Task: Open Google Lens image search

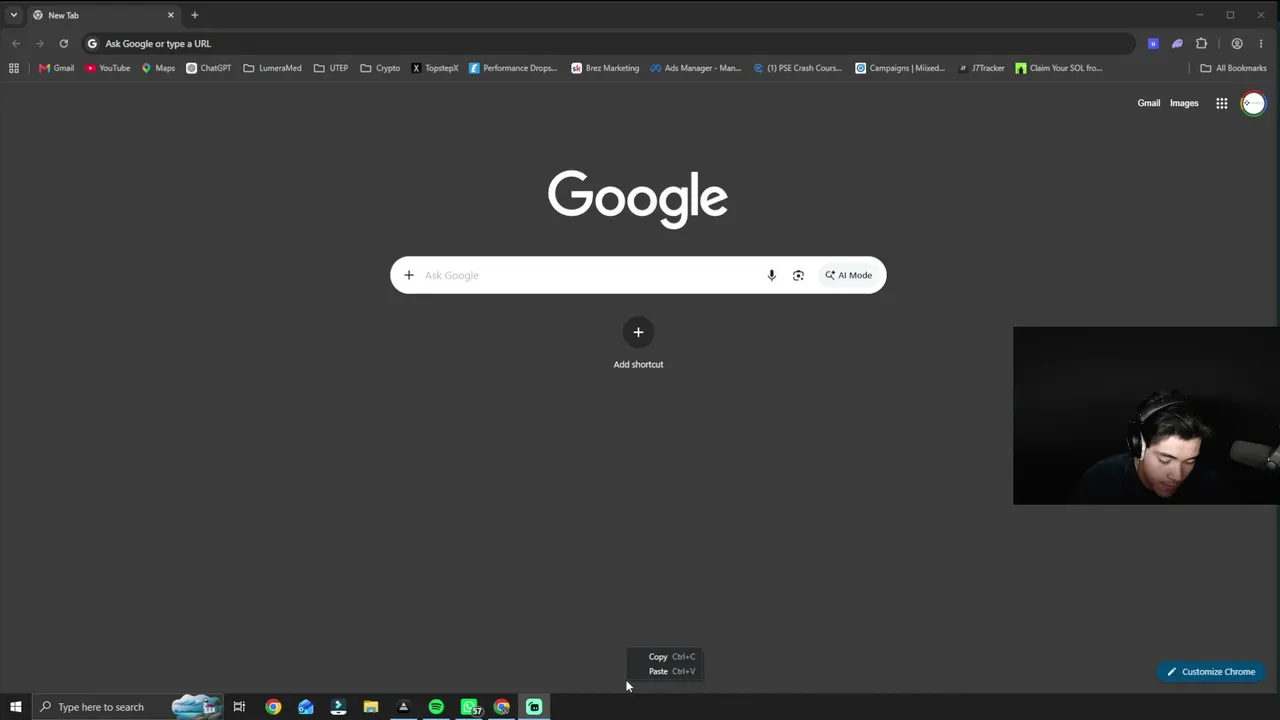Action: coord(798,275)
